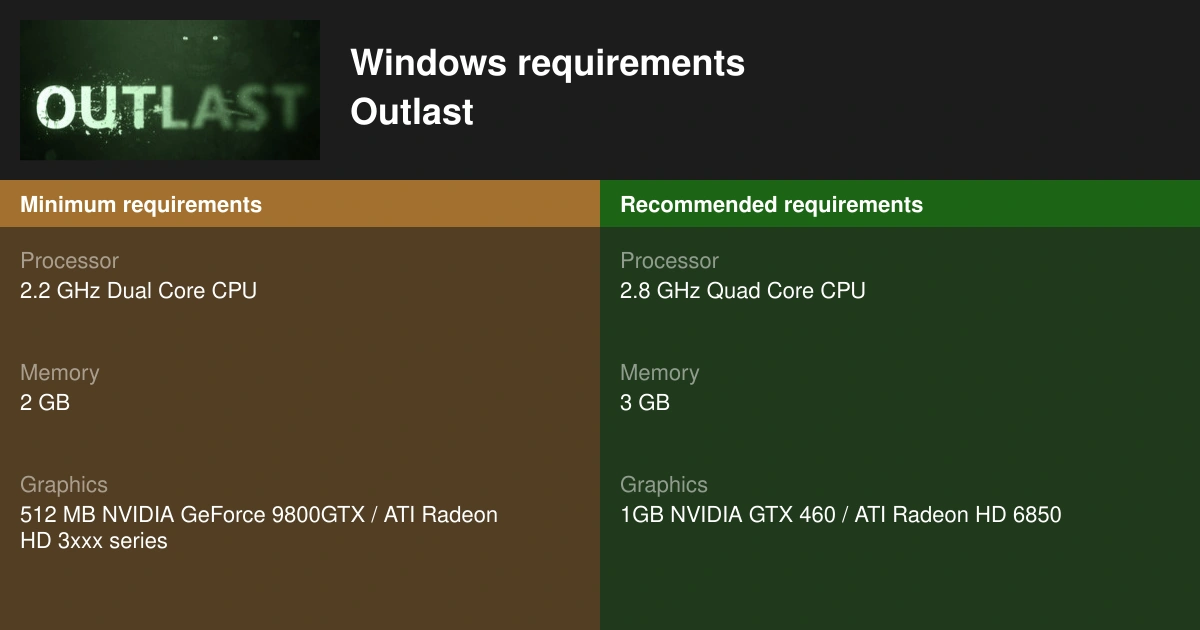Click the minimum Graphics label
The width and height of the screenshot is (1200, 630).
pyautogui.click(x=63, y=485)
